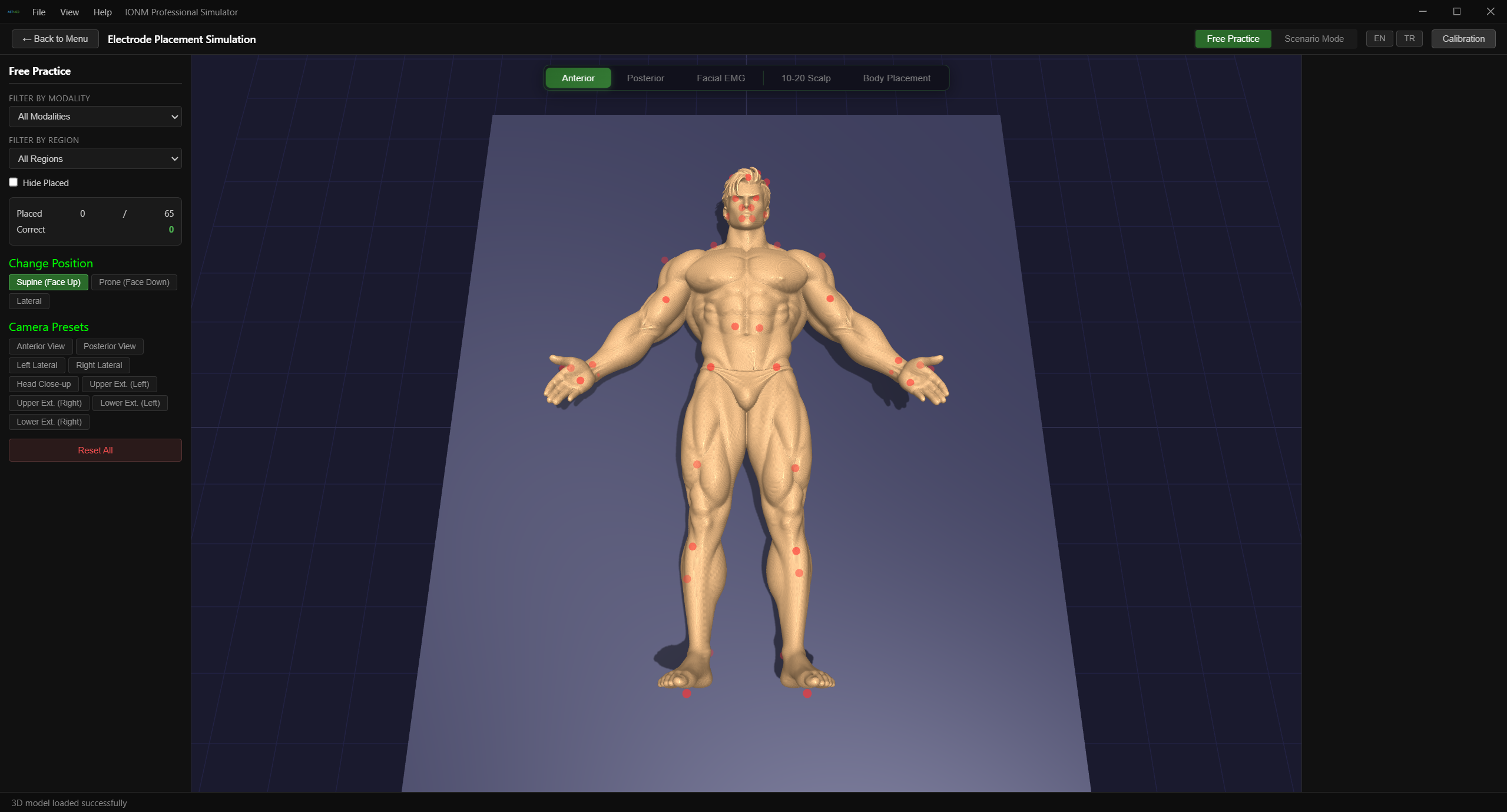Switch to Scenario Mode
1507x812 pixels.
point(1313,38)
